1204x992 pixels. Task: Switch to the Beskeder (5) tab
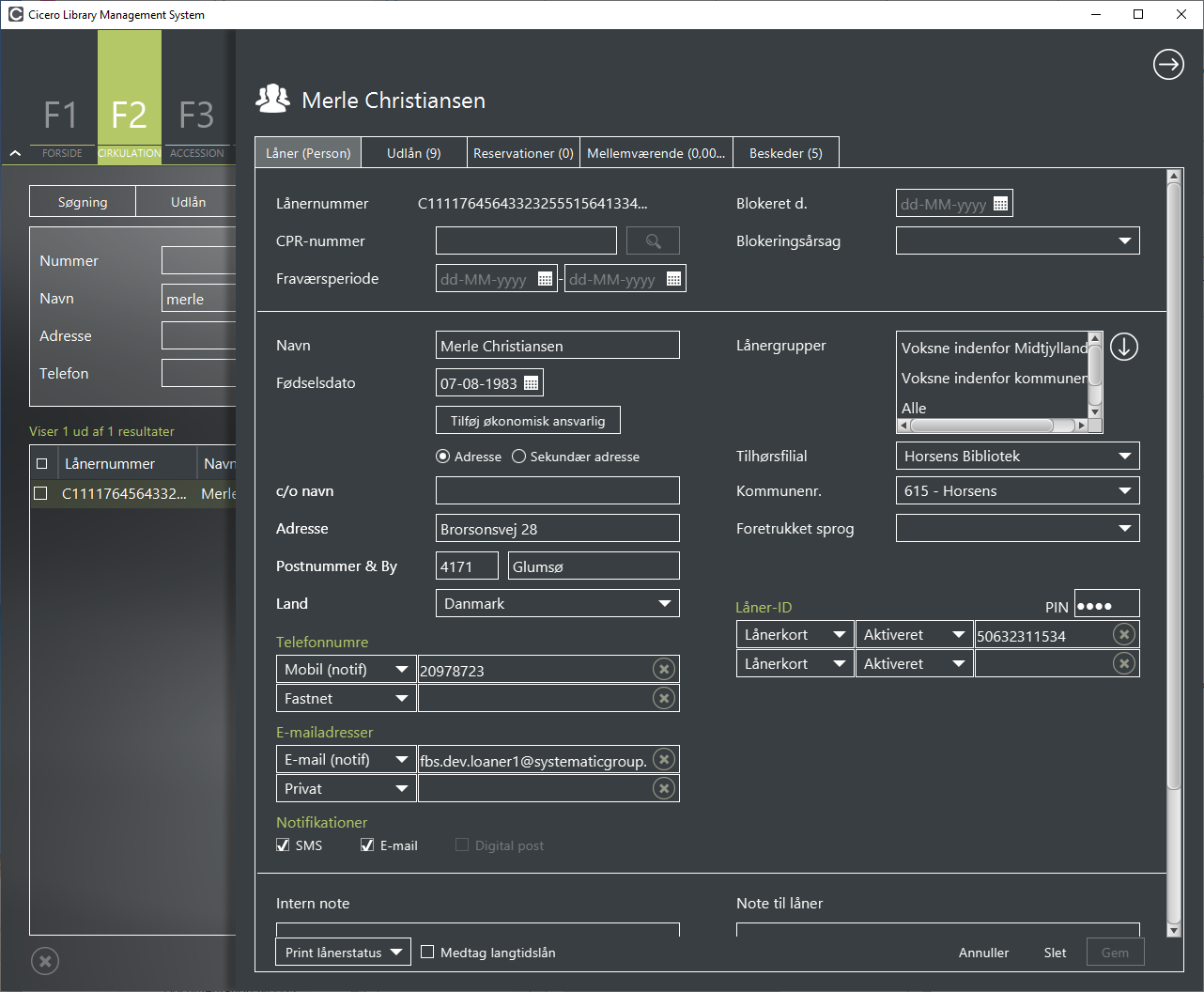click(x=786, y=152)
